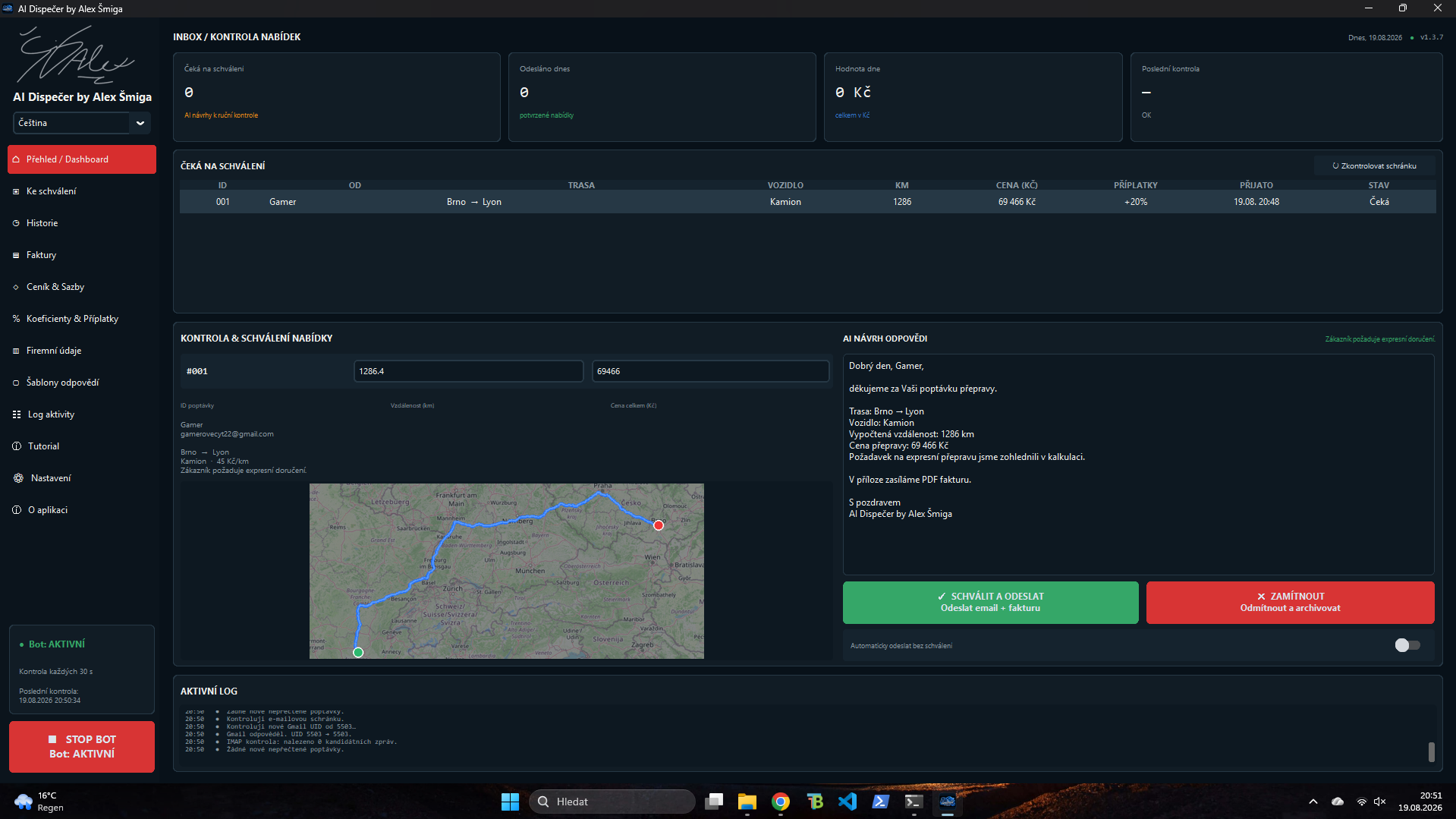The width and height of the screenshot is (1456, 819).
Task: Click the red Brno map marker
Action: [x=659, y=525]
